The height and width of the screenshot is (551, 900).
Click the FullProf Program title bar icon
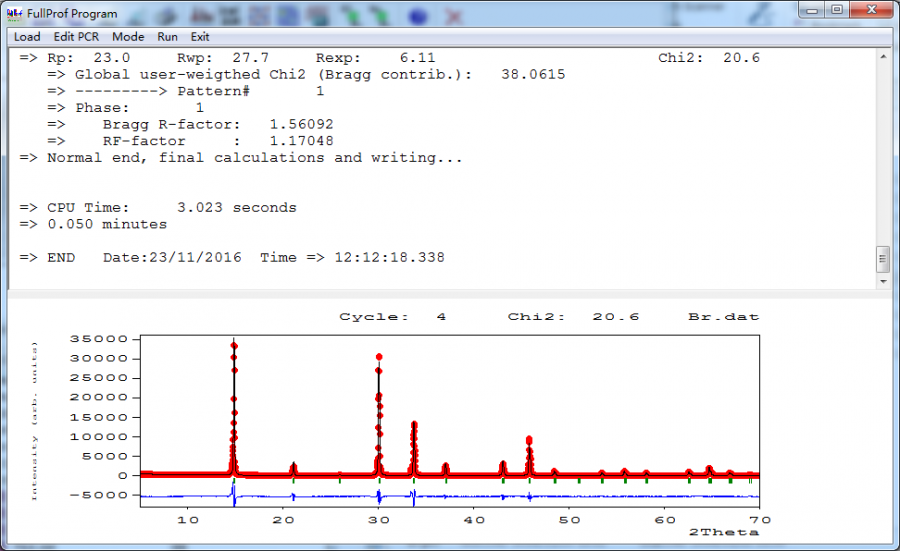pyautogui.click(x=15, y=13)
